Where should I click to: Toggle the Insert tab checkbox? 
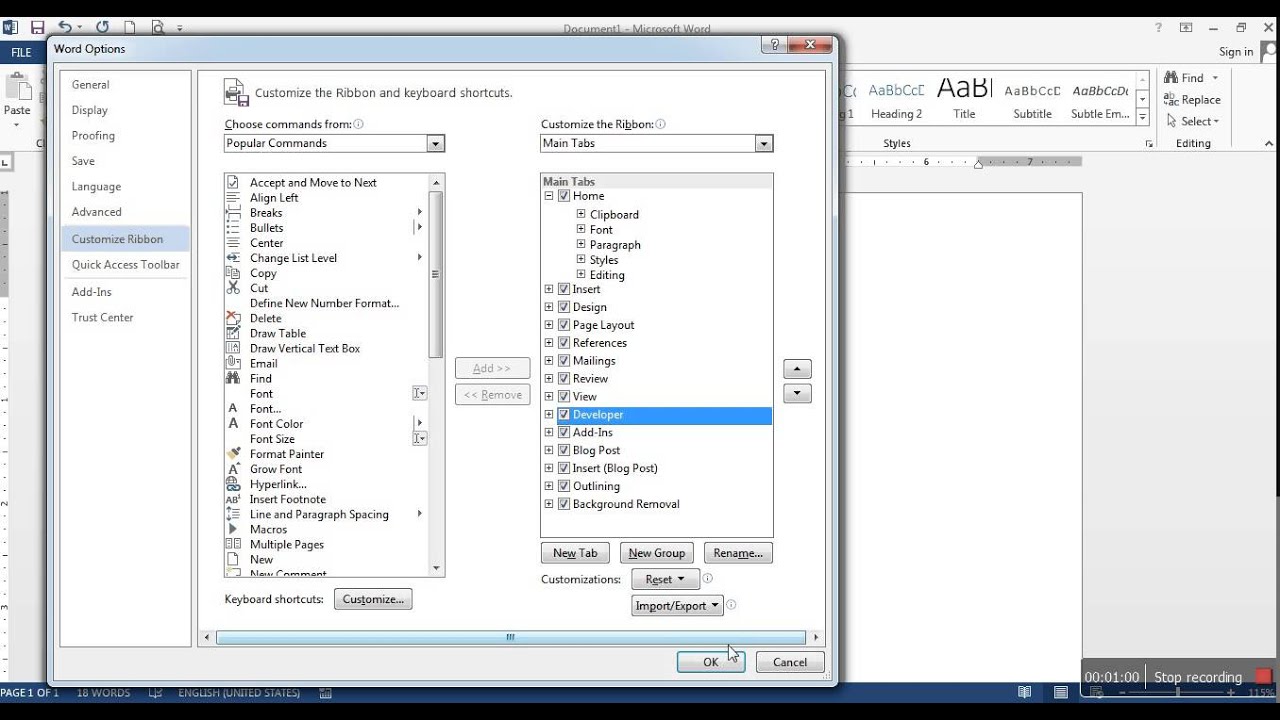564,289
